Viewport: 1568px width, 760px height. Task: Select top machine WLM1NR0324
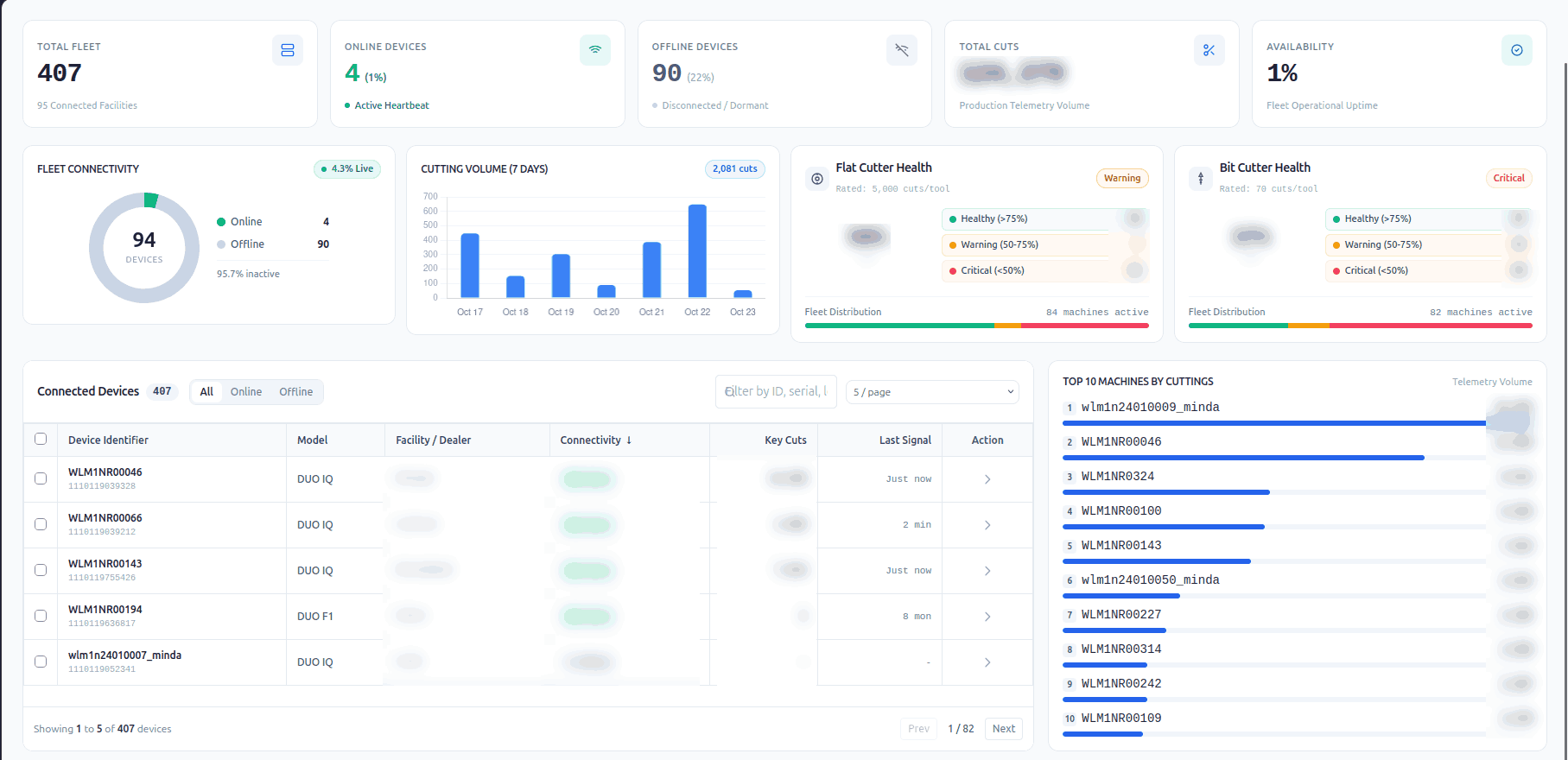click(x=1118, y=477)
